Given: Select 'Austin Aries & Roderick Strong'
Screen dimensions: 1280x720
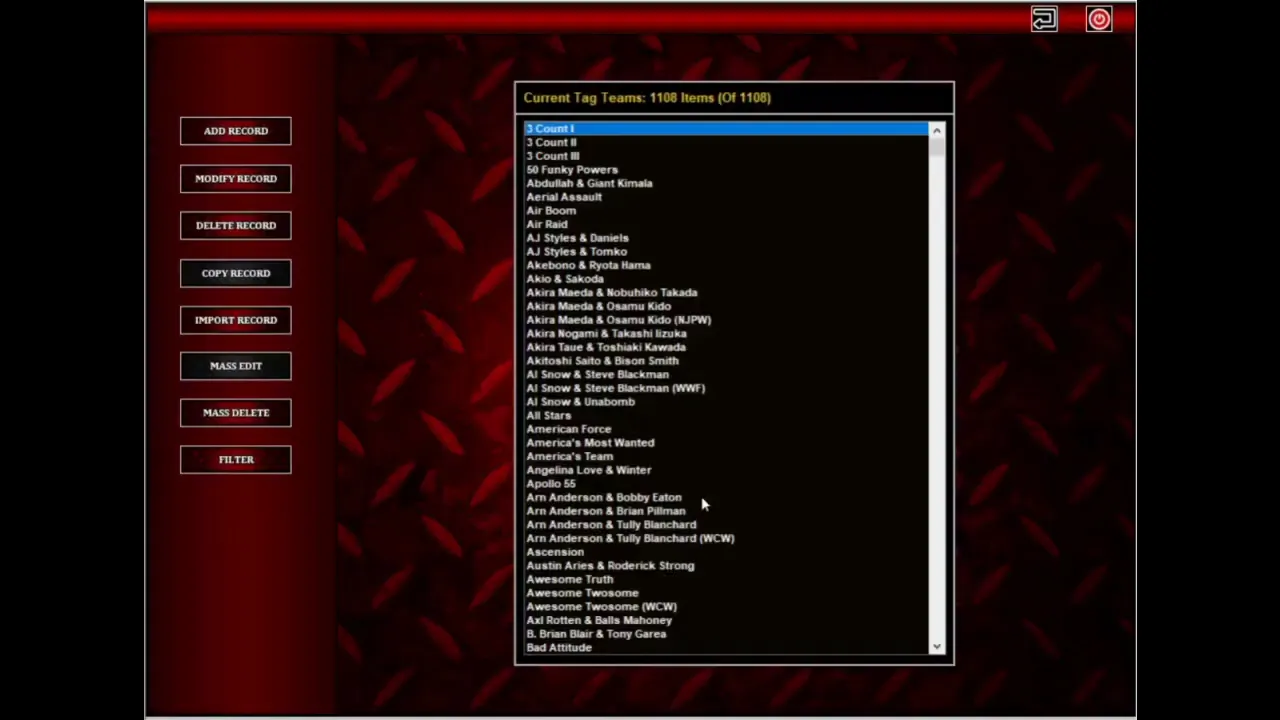Looking at the screenshot, I should click(x=727, y=566).
